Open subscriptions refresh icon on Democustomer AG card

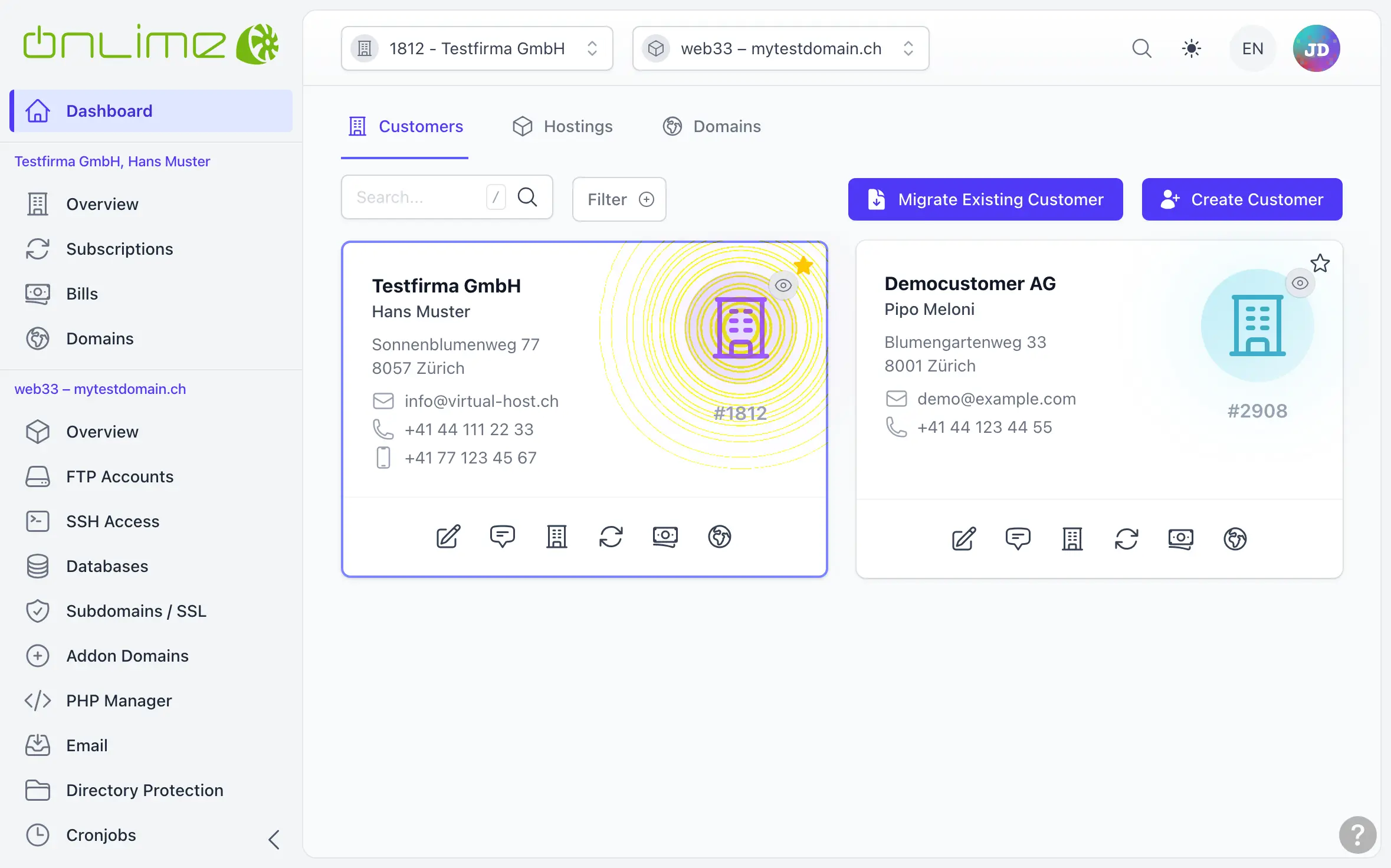(x=1127, y=539)
